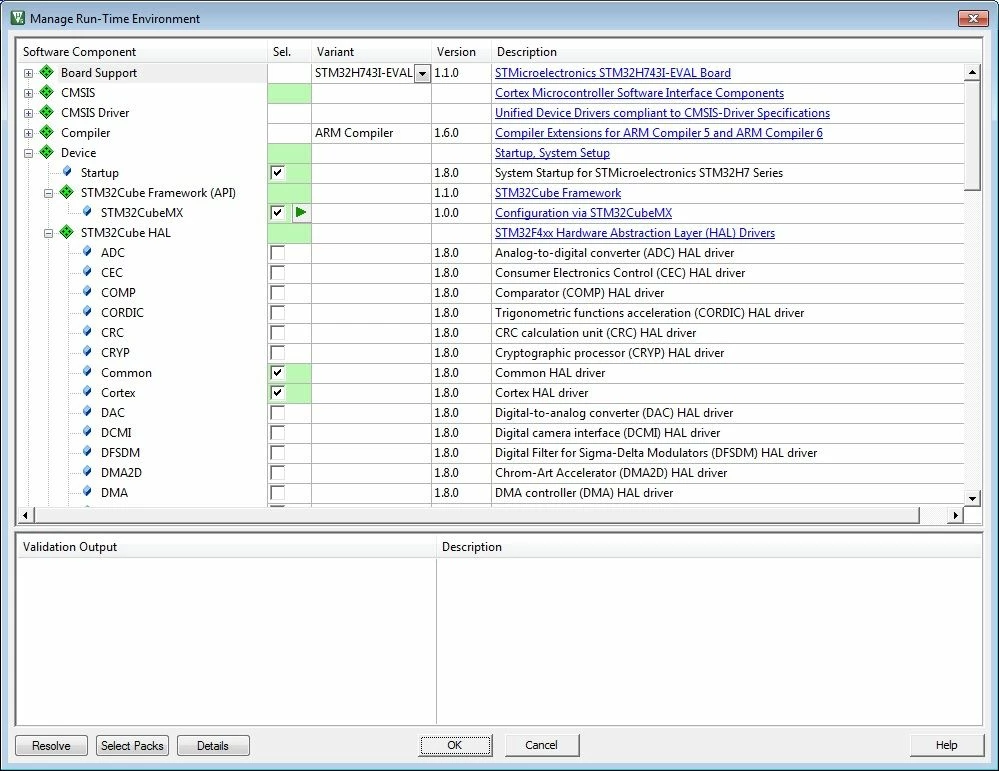Expand the Compiler tree node
This screenshot has height=771, width=999.
[28, 133]
